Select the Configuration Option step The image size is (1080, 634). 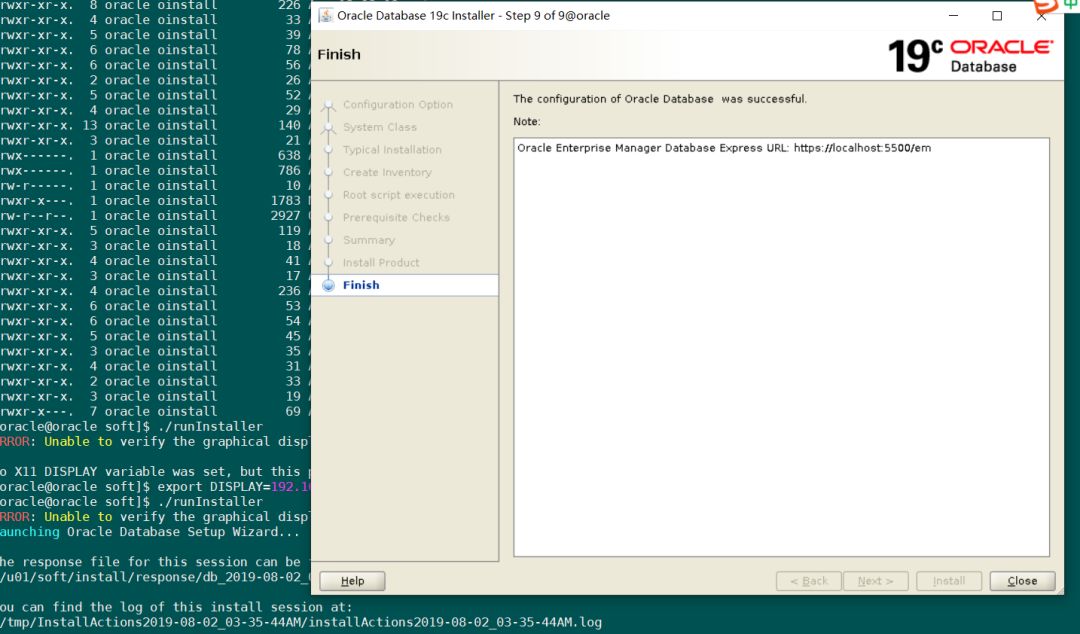click(x=397, y=105)
